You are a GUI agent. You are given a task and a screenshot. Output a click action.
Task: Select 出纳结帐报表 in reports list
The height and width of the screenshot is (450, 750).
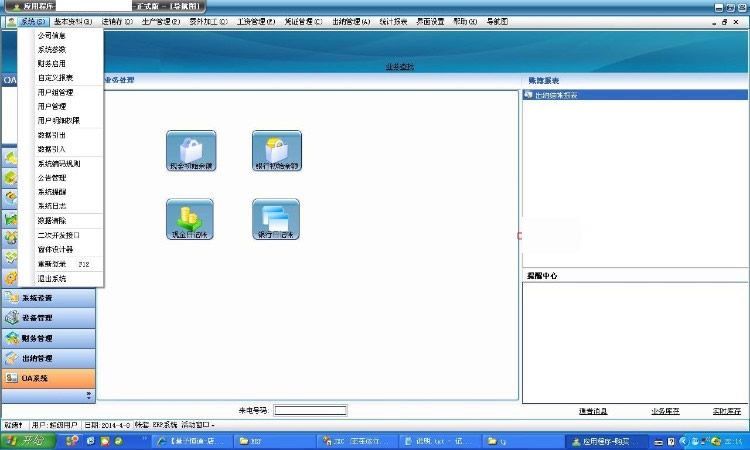[x=635, y=95]
